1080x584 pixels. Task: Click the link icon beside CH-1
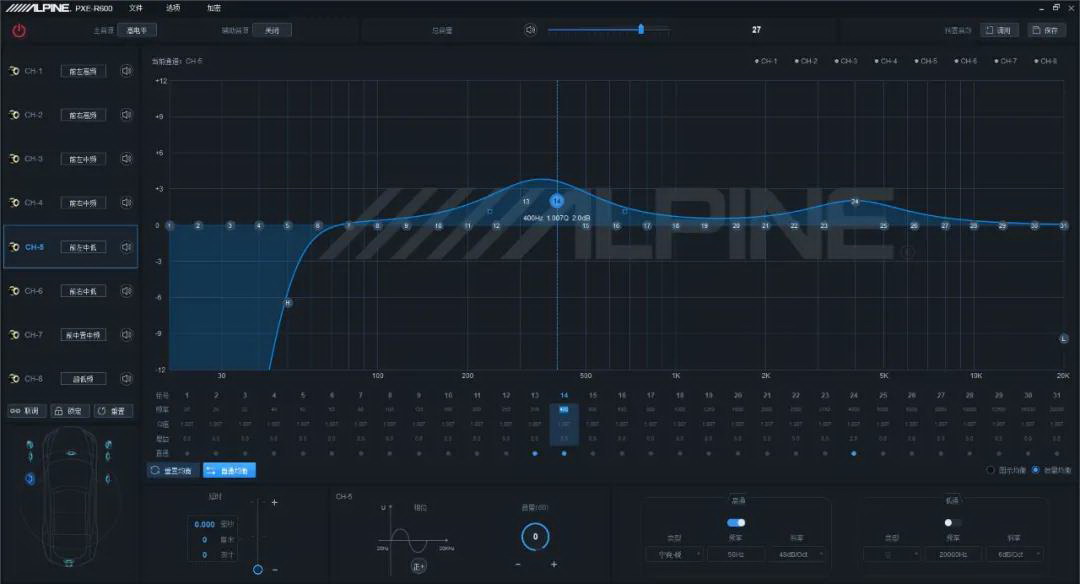click(14, 71)
